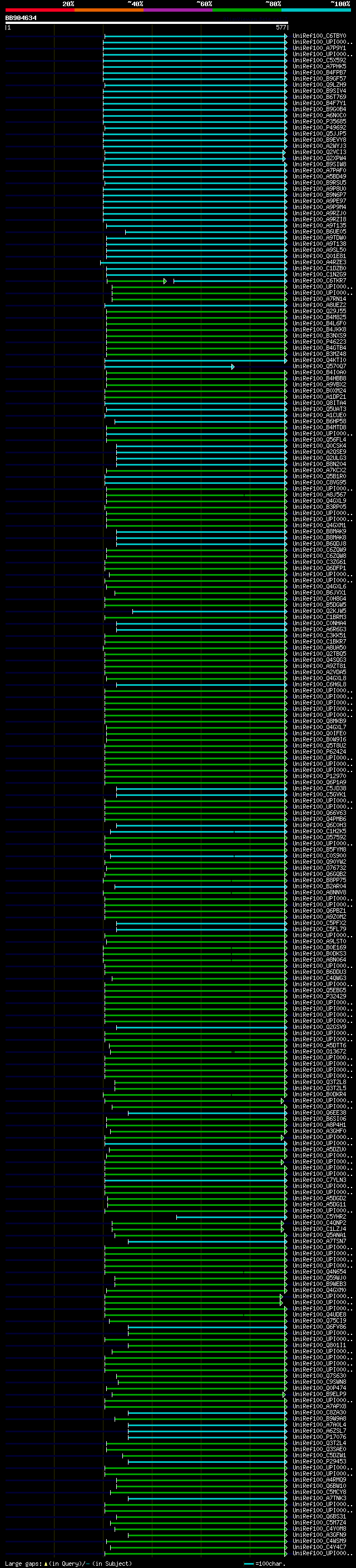Select hit UniRef100_A8J567
Screen dimensions: 356x1568
319,494
